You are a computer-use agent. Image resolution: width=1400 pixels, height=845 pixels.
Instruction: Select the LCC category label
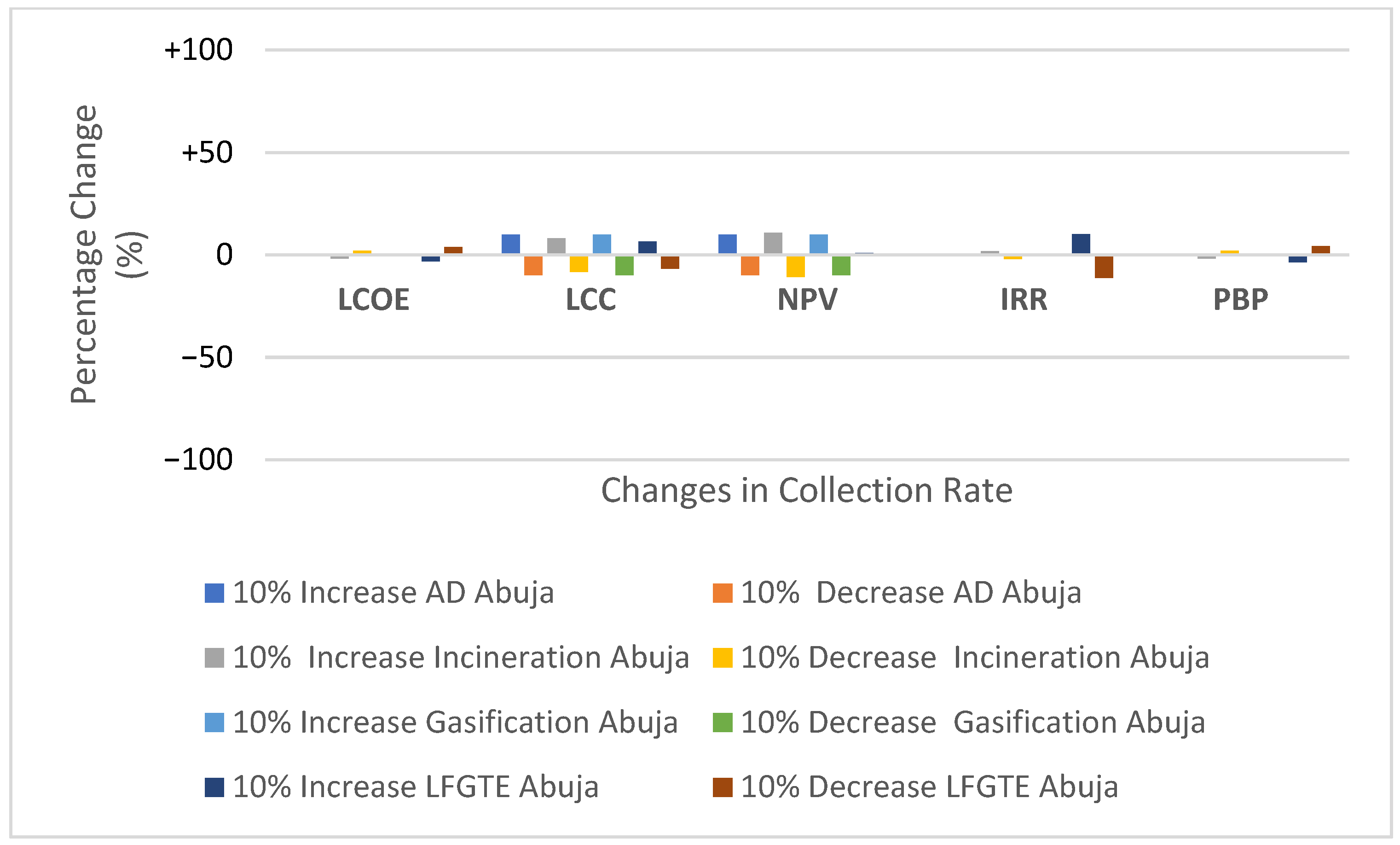590,300
